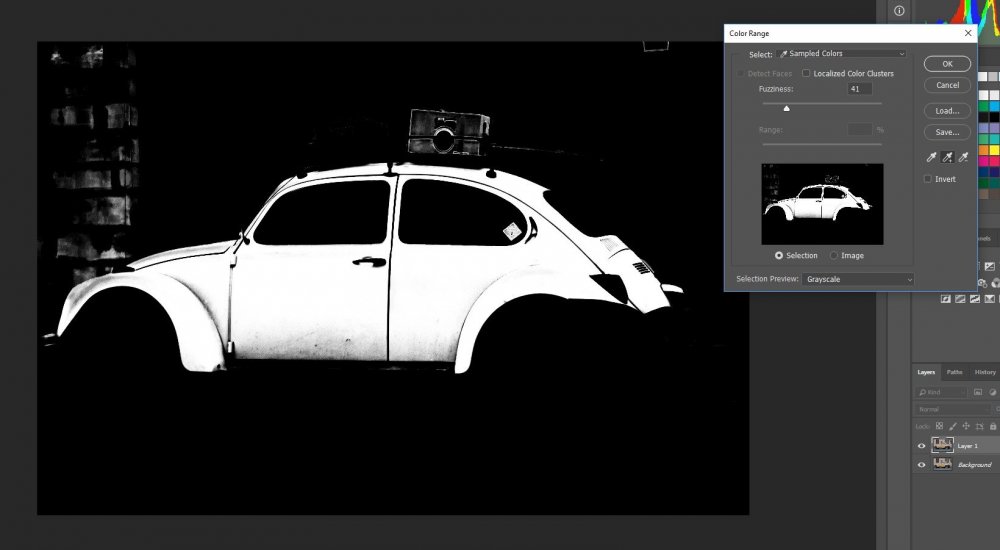The width and height of the screenshot is (1000, 550).
Task: Switch to the History tab
Action: tap(985, 372)
